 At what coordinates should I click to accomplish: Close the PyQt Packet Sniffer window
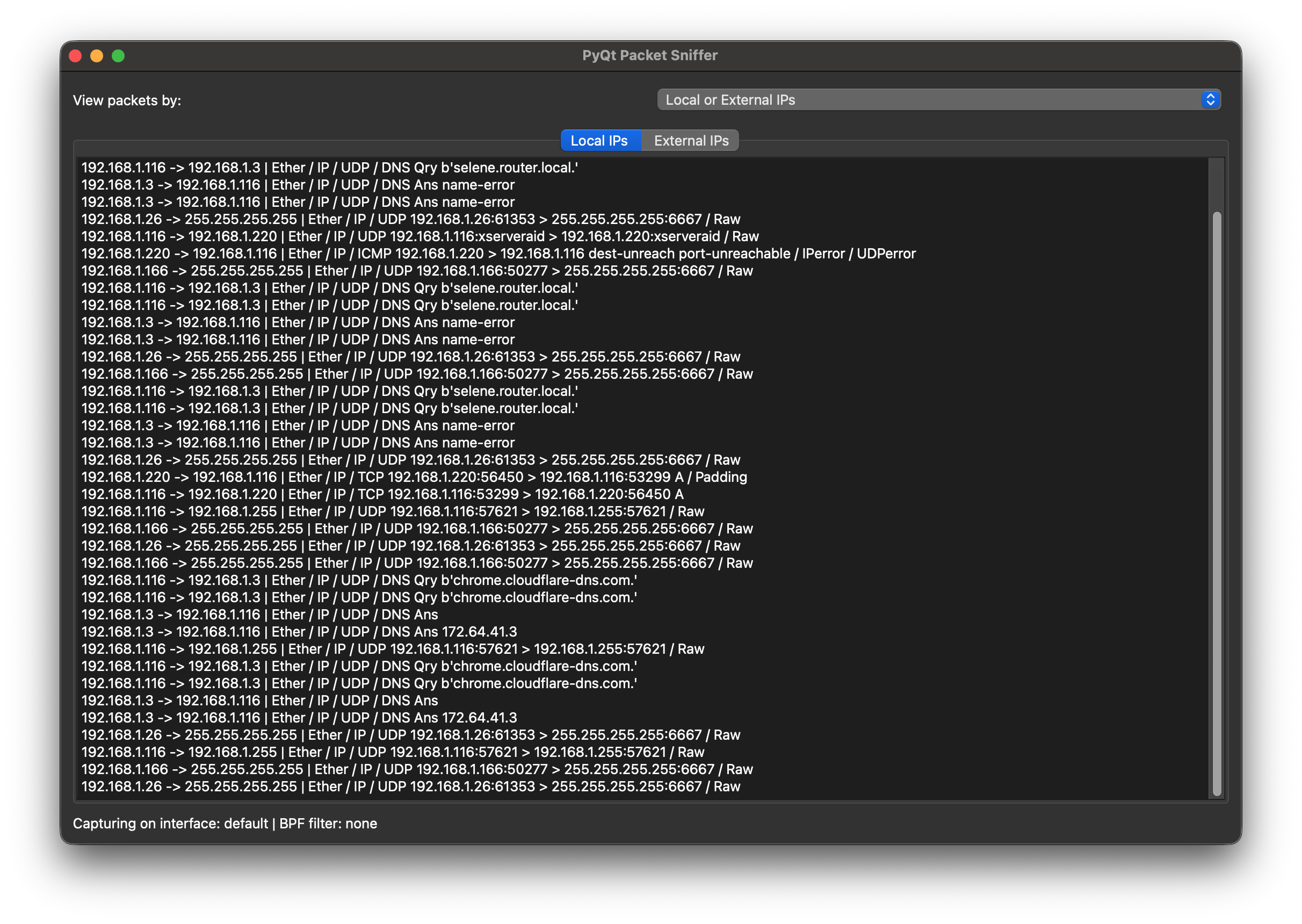(x=75, y=56)
